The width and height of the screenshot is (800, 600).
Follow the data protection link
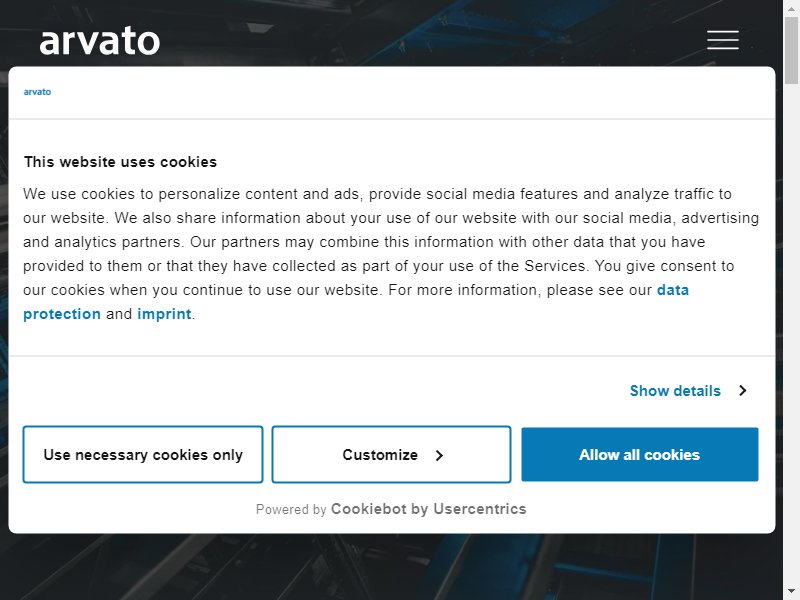[356, 302]
